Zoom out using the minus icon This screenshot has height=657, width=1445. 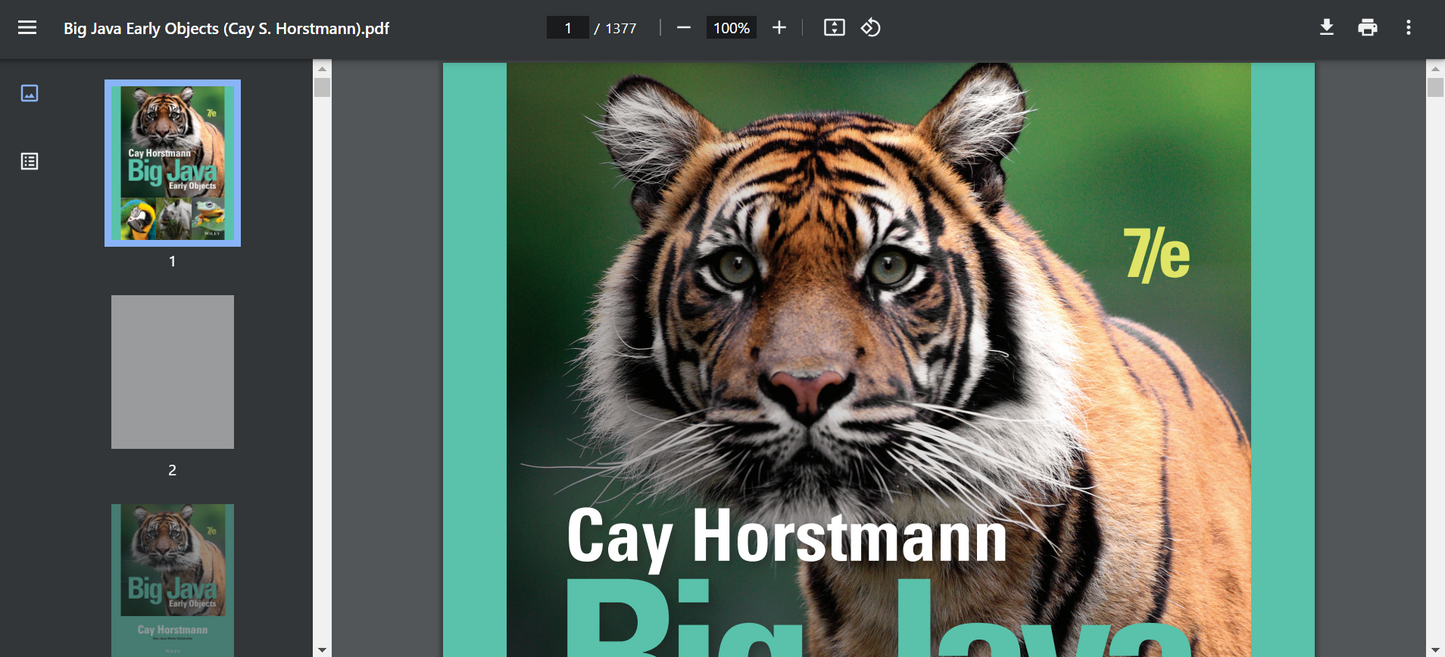684,27
